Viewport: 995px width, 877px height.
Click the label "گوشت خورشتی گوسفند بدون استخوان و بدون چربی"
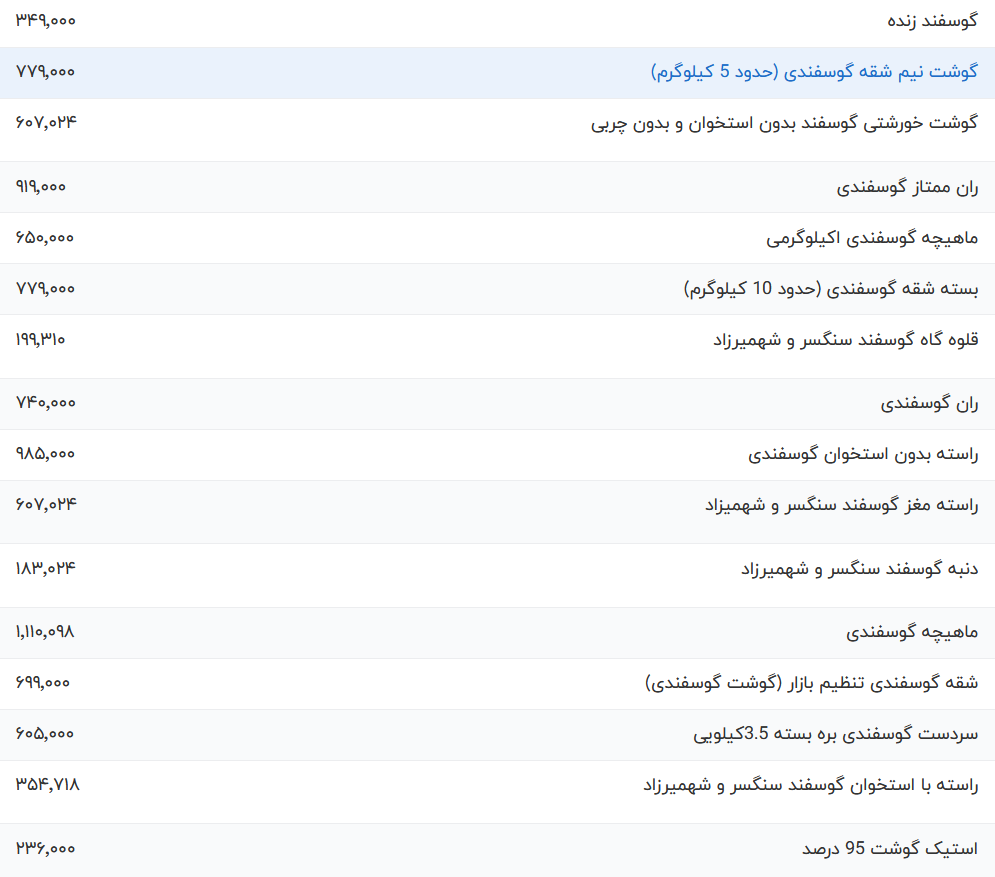tap(785, 123)
